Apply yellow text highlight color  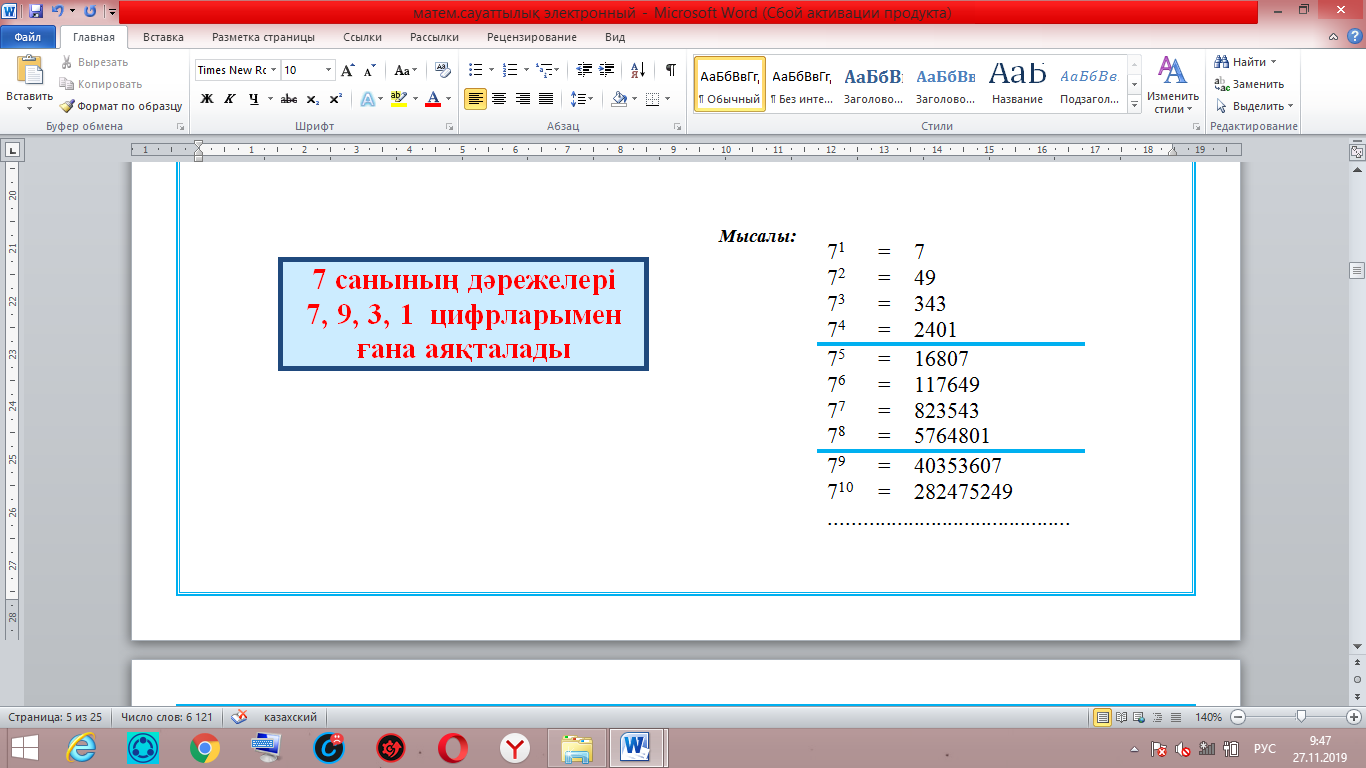coord(399,99)
